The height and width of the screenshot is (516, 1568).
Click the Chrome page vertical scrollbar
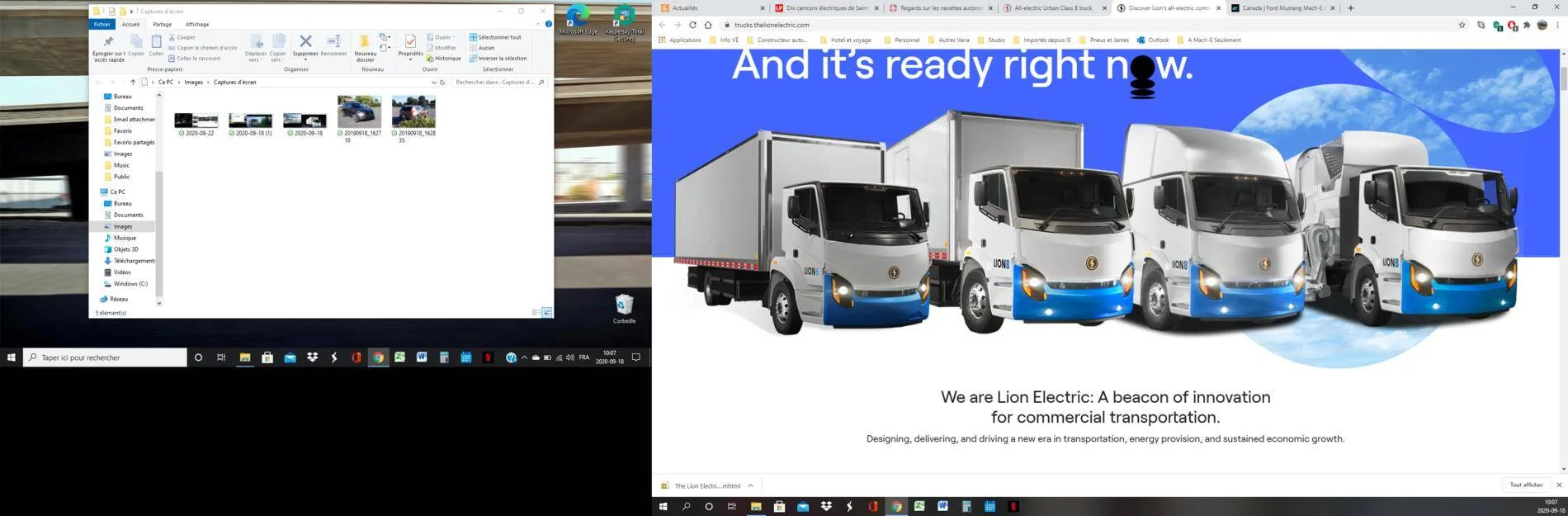[x=1563, y=78]
